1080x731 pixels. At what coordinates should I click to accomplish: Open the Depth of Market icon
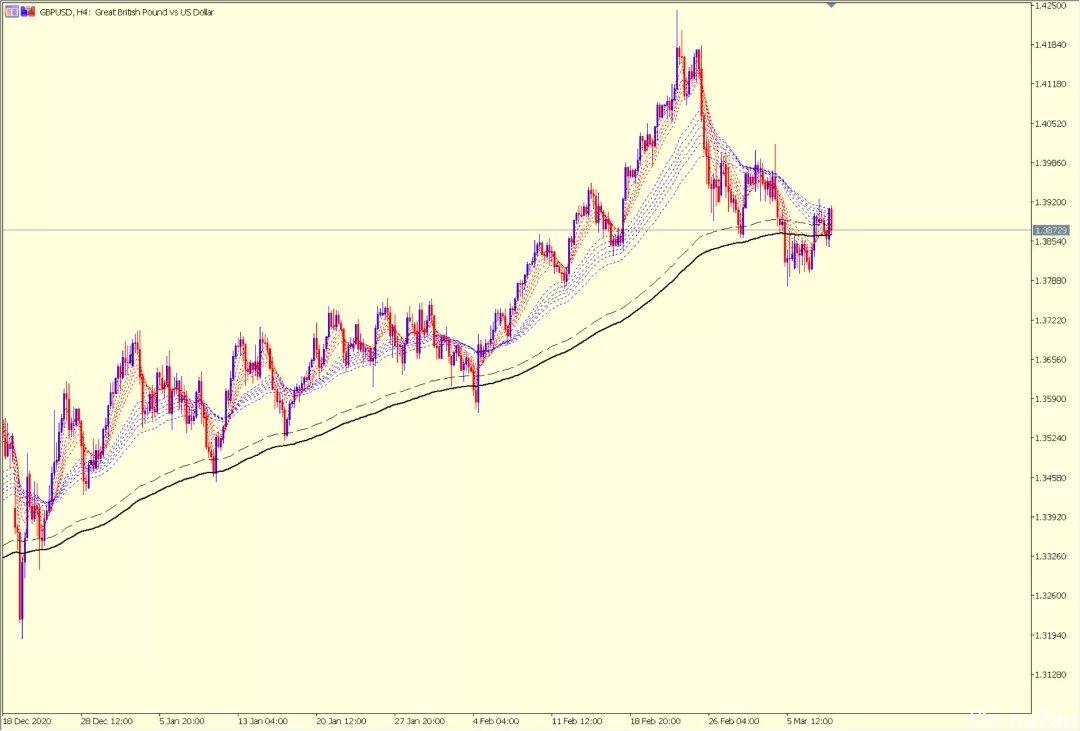pyautogui.click(x=28, y=12)
